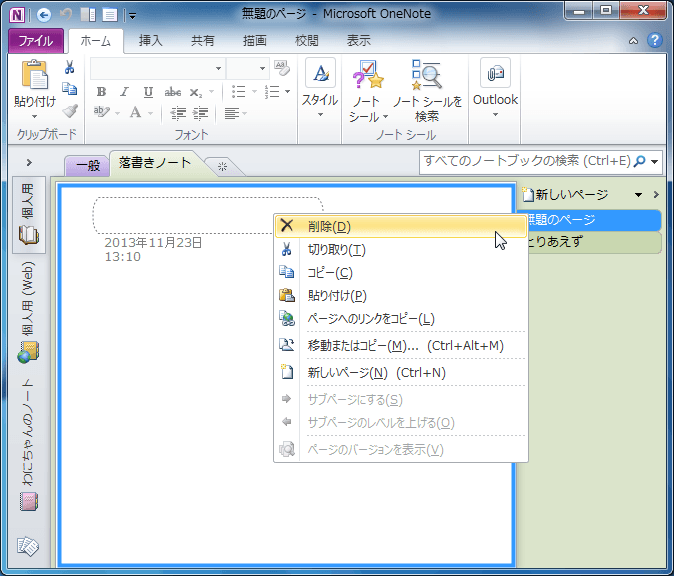Toggle Italic formatting
Image resolution: width=674 pixels, height=576 pixels.
click(x=125, y=92)
